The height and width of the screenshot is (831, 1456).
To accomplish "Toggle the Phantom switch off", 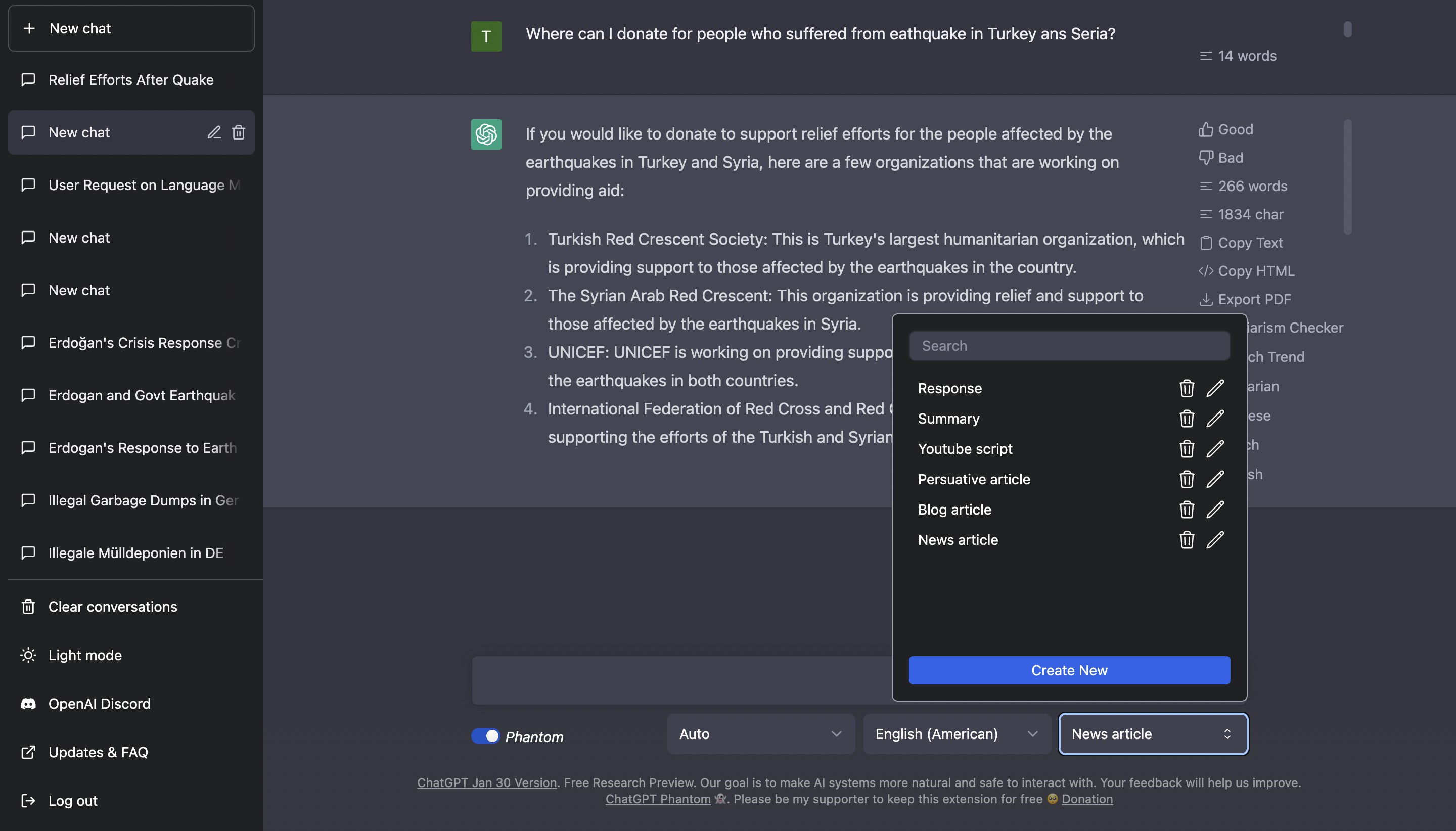I will 485,735.
